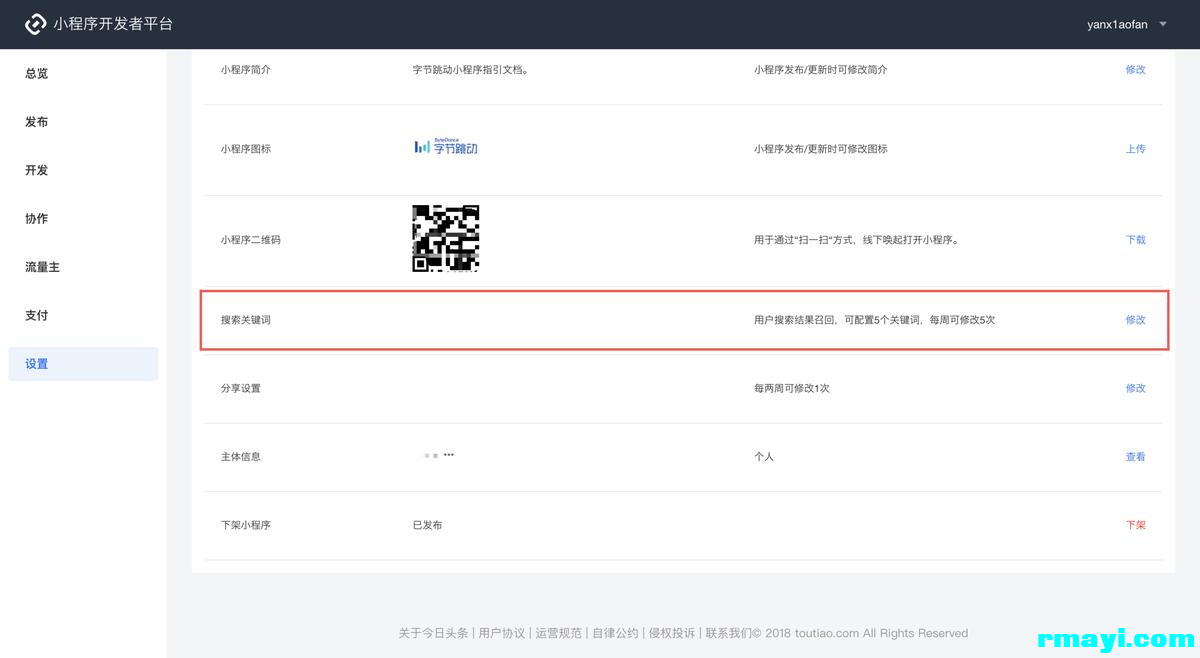Open 自律公约 footer link
The height and width of the screenshot is (658, 1200).
click(615, 633)
